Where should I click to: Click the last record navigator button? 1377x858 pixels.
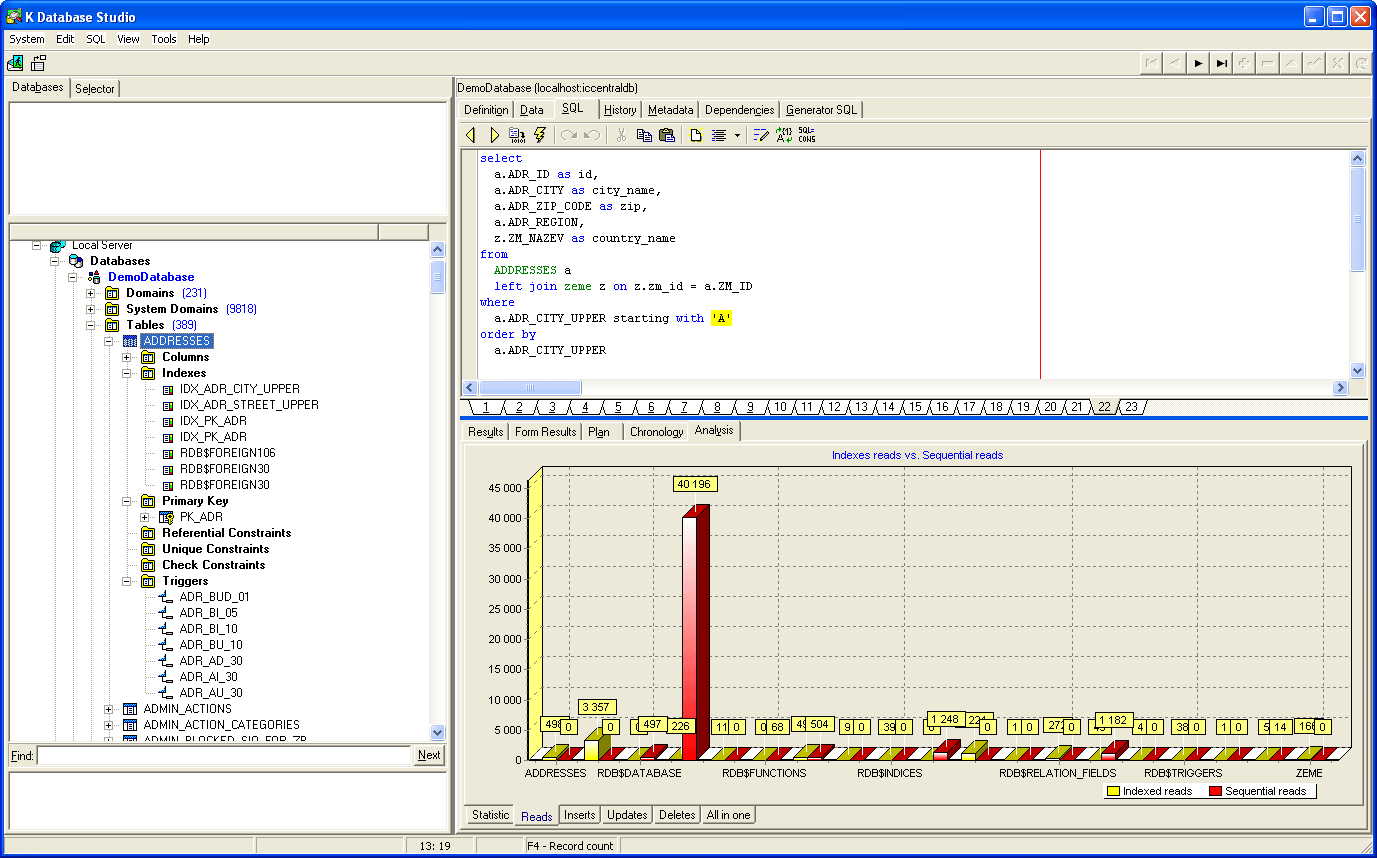(1221, 63)
